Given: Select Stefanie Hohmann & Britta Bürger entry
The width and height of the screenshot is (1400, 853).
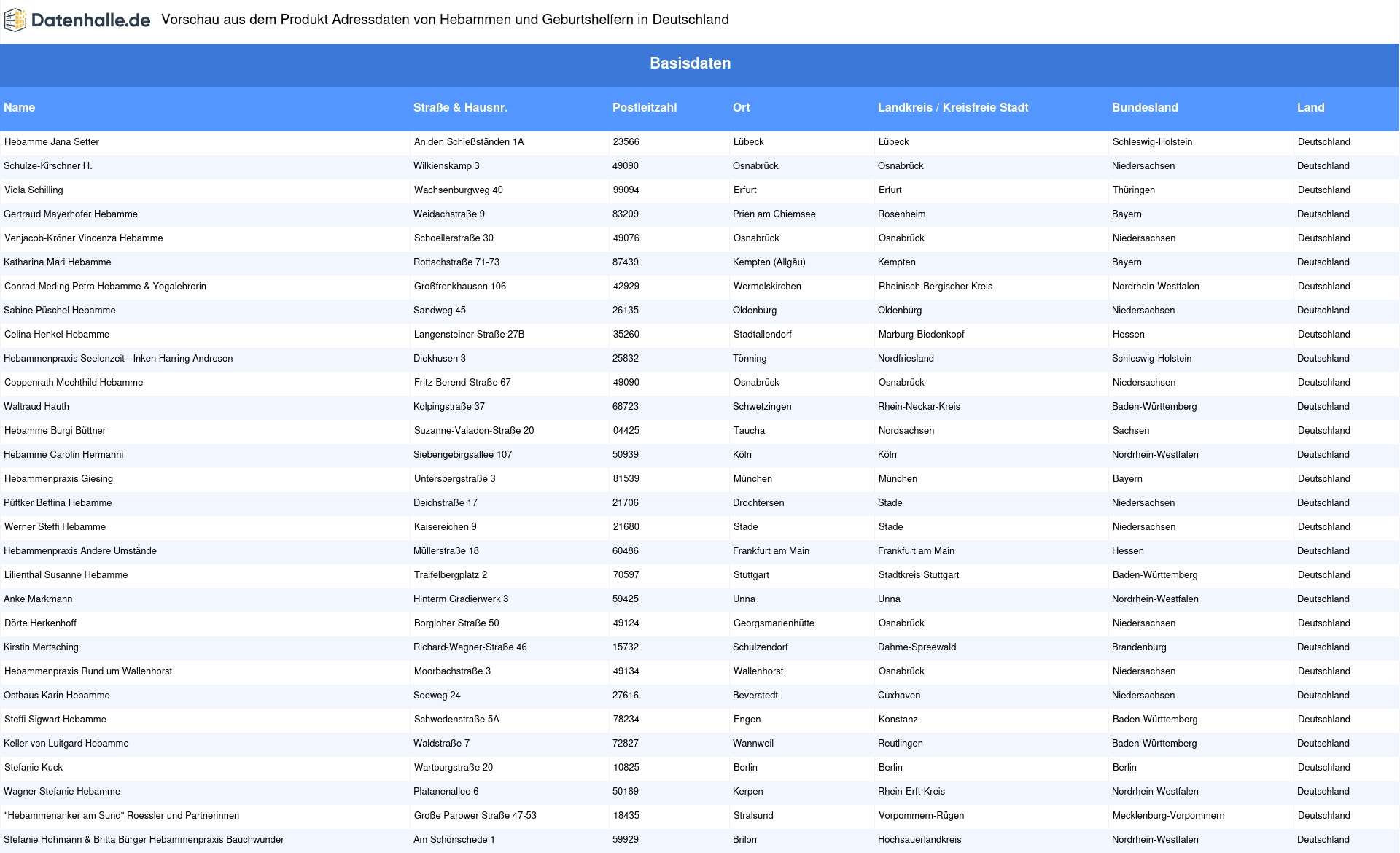Looking at the screenshot, I should [x=144, y=840].
